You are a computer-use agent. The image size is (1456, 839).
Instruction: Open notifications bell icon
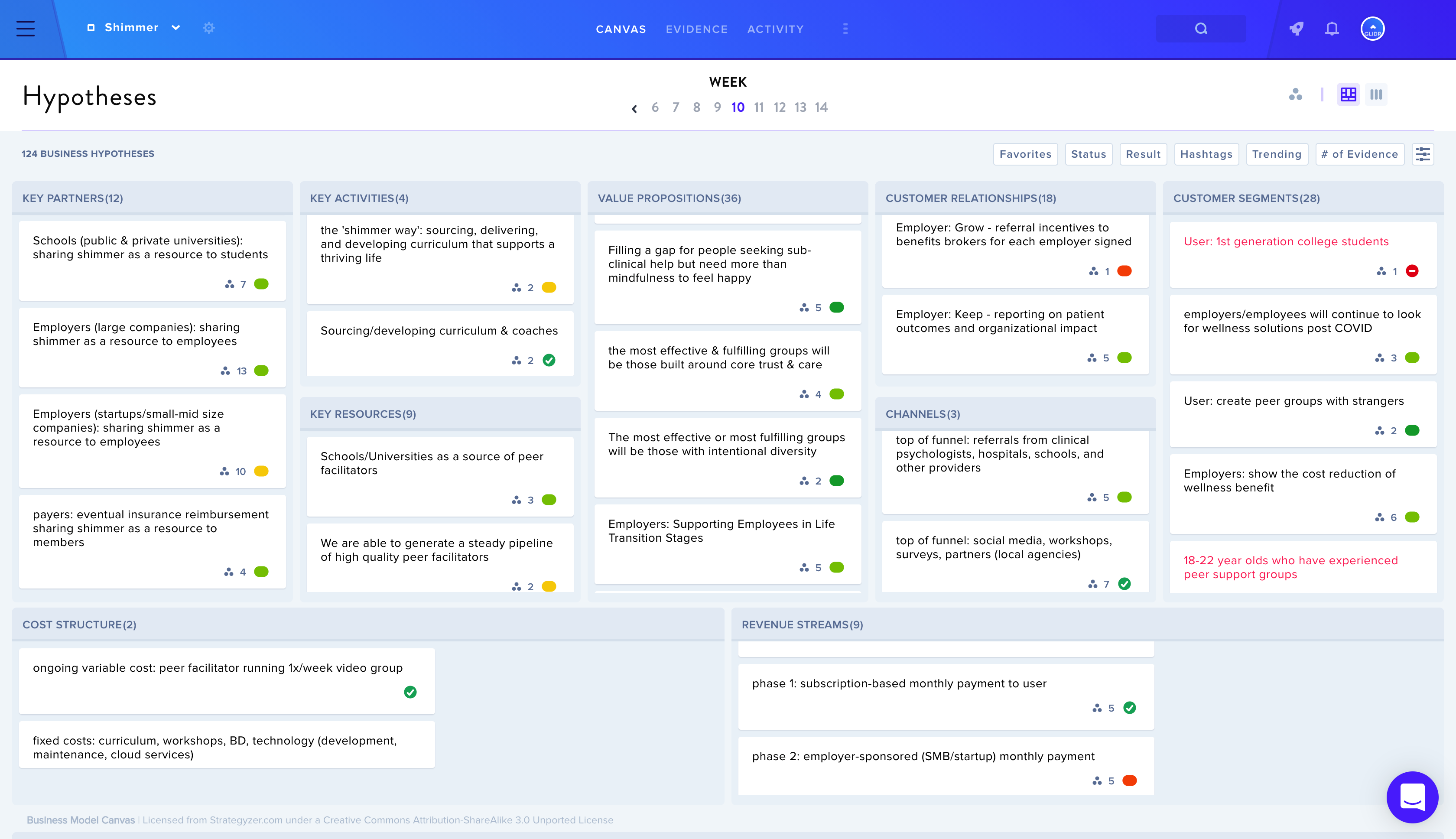click(1332, 28)
